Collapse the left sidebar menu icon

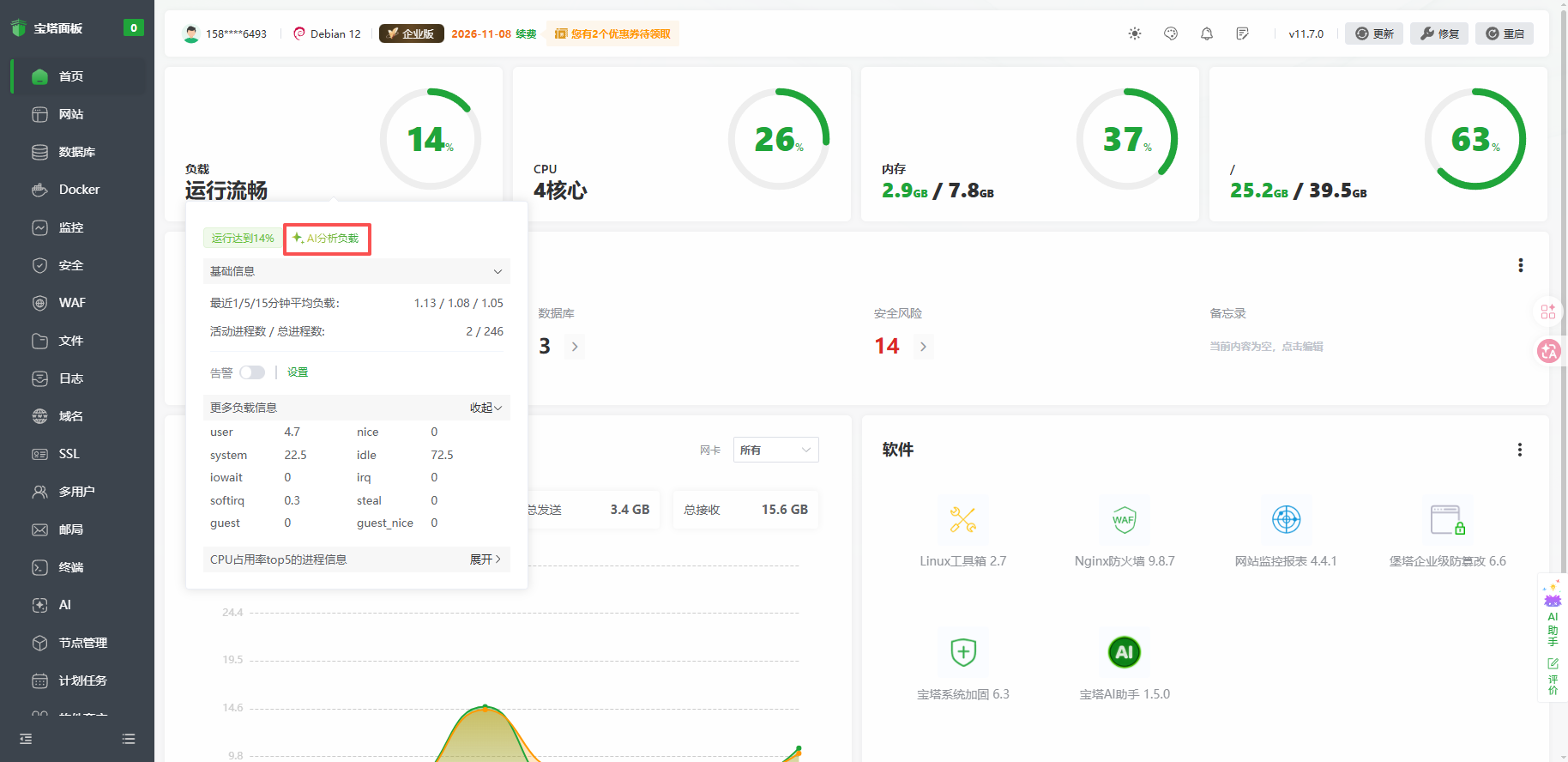point(26,739)
